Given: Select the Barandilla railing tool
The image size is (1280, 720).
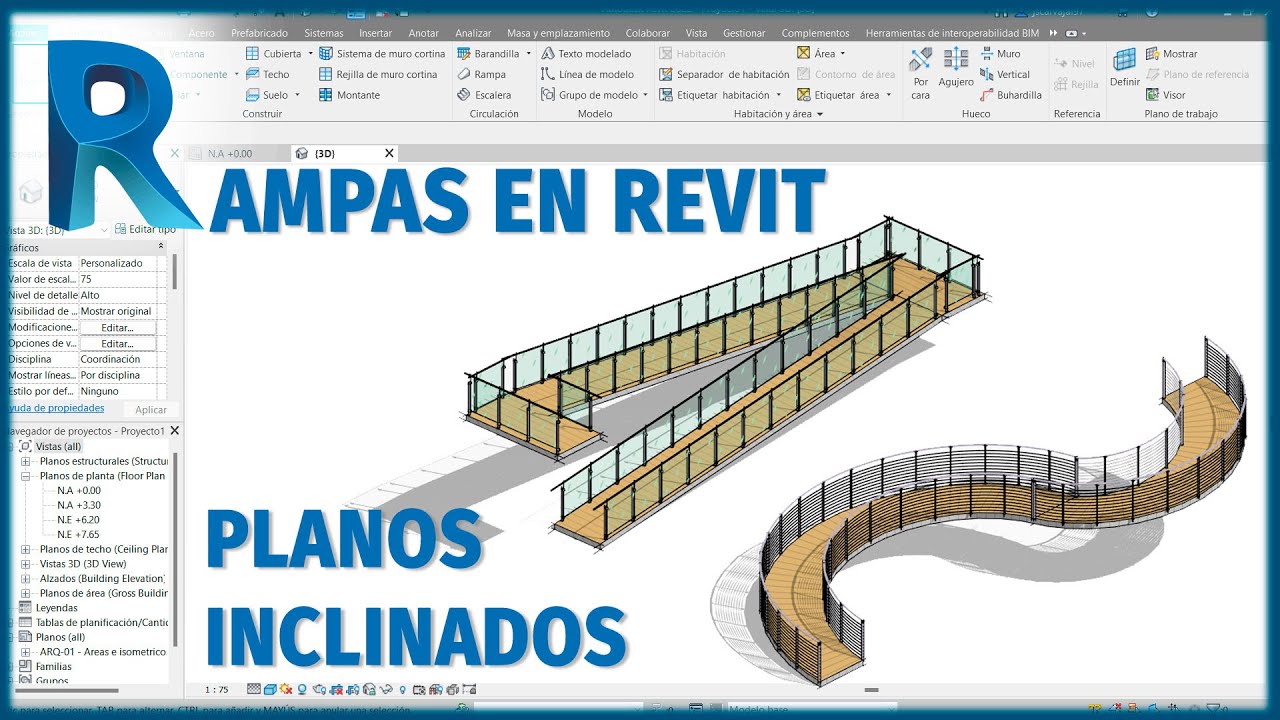Looking at the screenshot, I should tap(488, 54).
